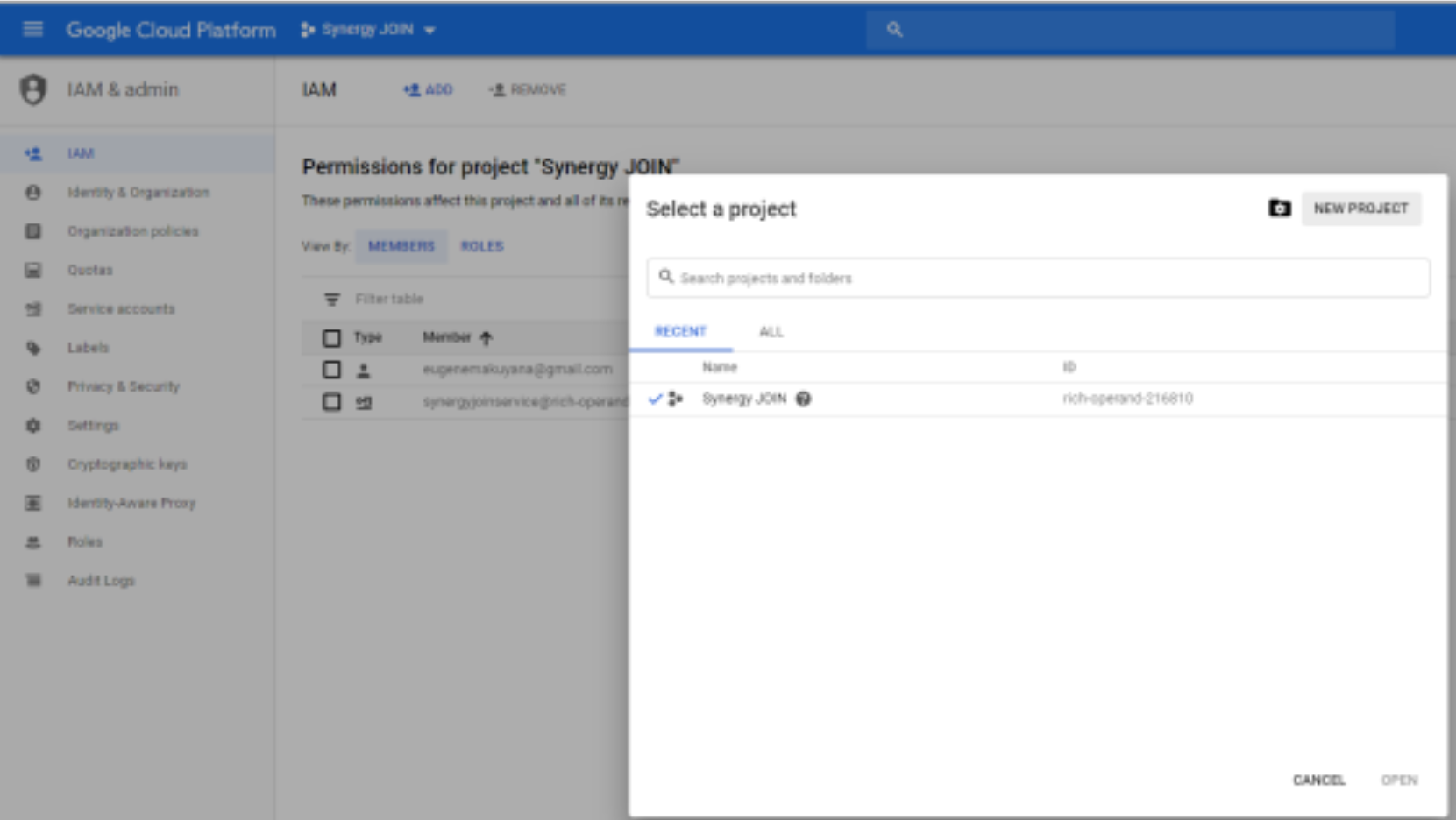
Task: Open Settings gear in sidebar
Action: click(x=33, y=426)
